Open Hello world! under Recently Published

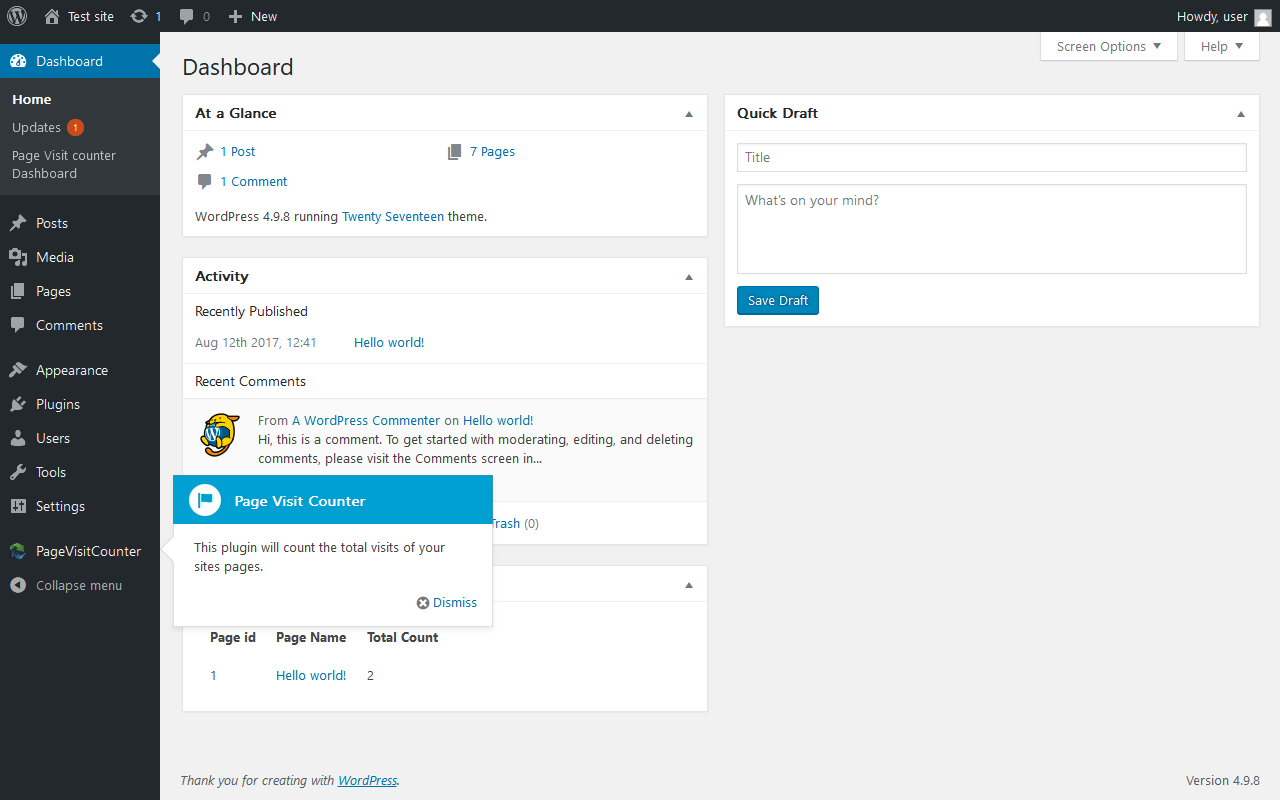click(389, 343)
